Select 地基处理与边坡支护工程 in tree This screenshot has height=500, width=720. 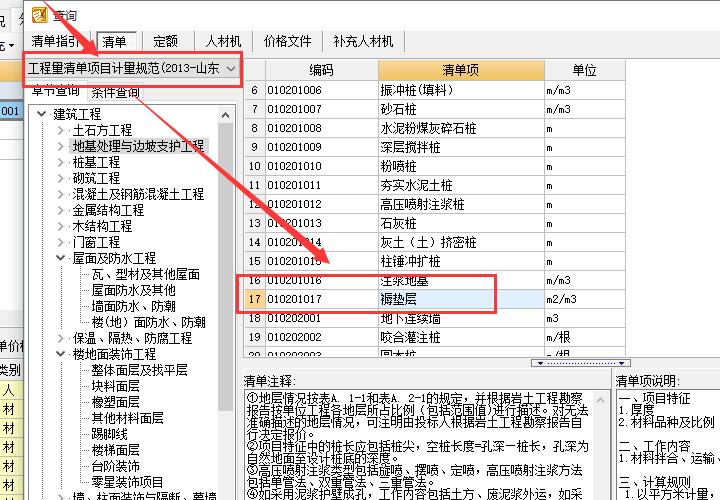click(x=138, y=146)
